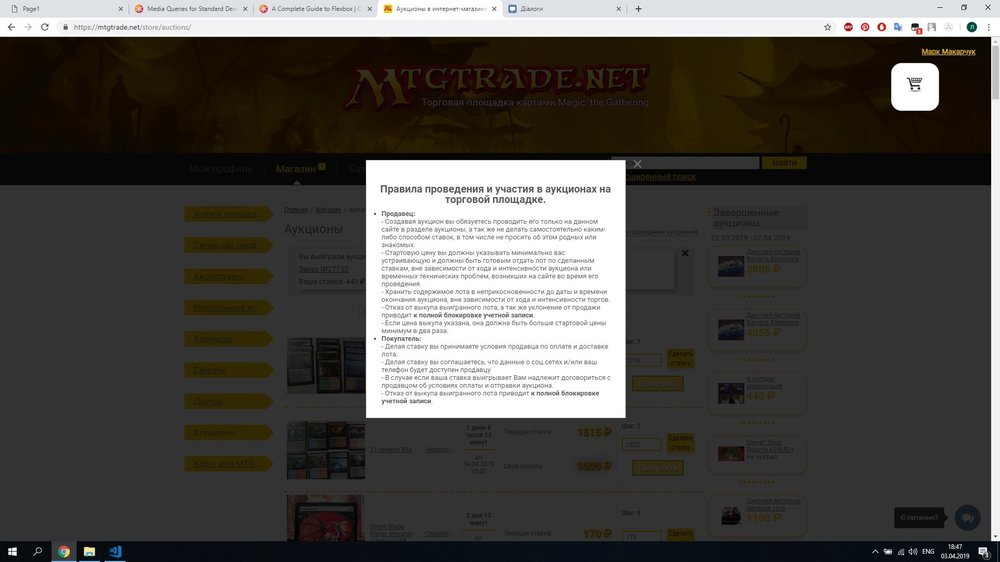Open the Марк Макарчук profile link
This screenshot has width=1000, height=562.
948,51
